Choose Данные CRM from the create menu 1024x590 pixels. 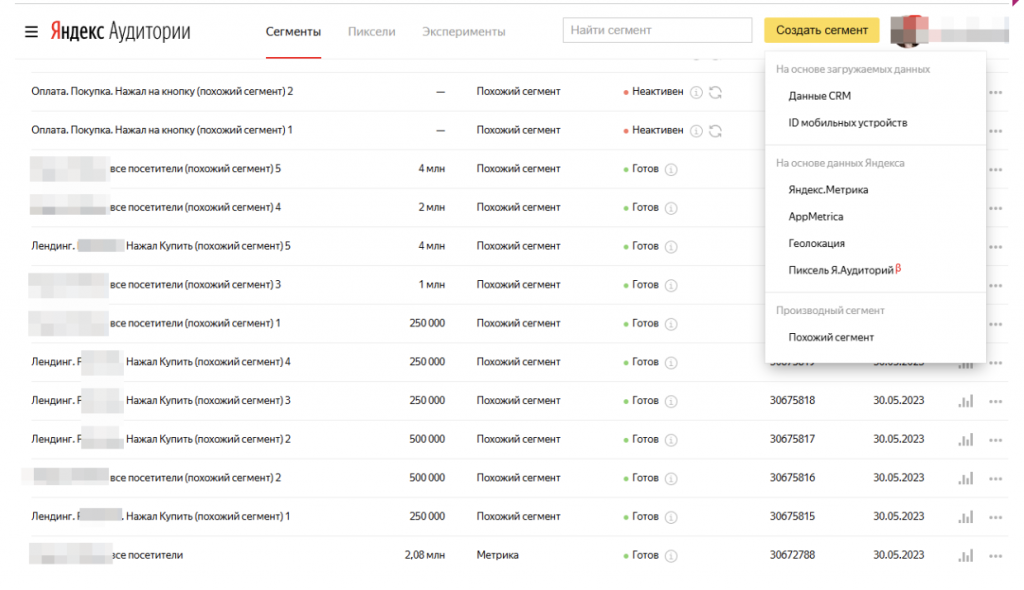[x=820, y=95]
